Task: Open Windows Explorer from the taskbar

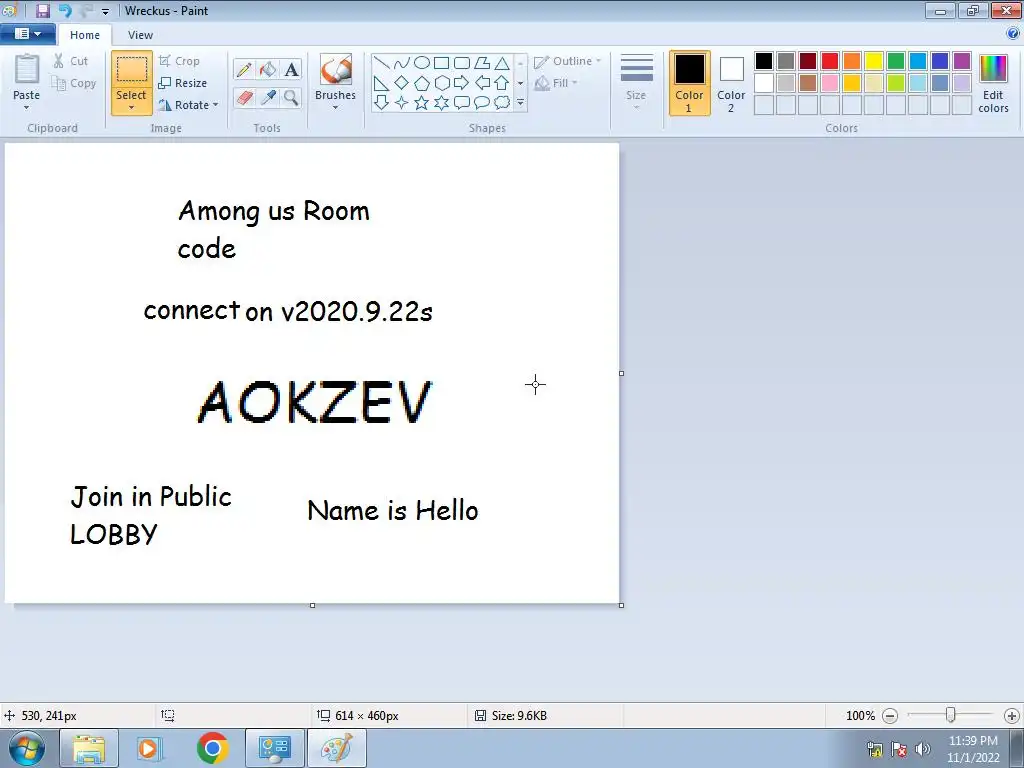Action: point(89,748)
